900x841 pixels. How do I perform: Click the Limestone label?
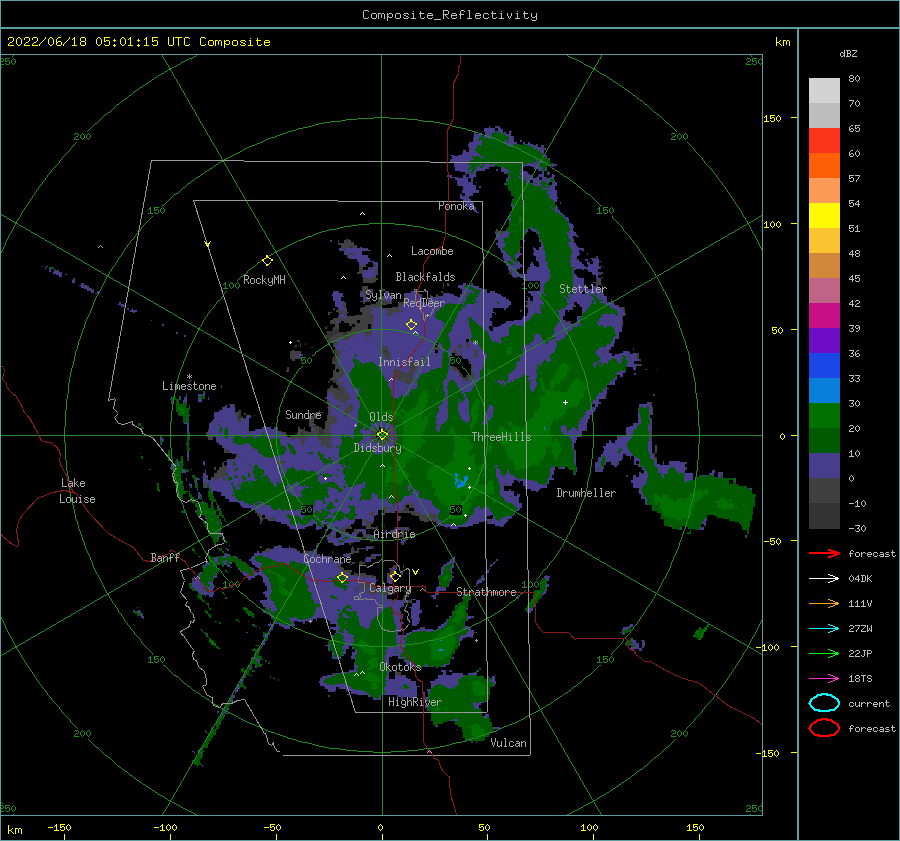189,386
